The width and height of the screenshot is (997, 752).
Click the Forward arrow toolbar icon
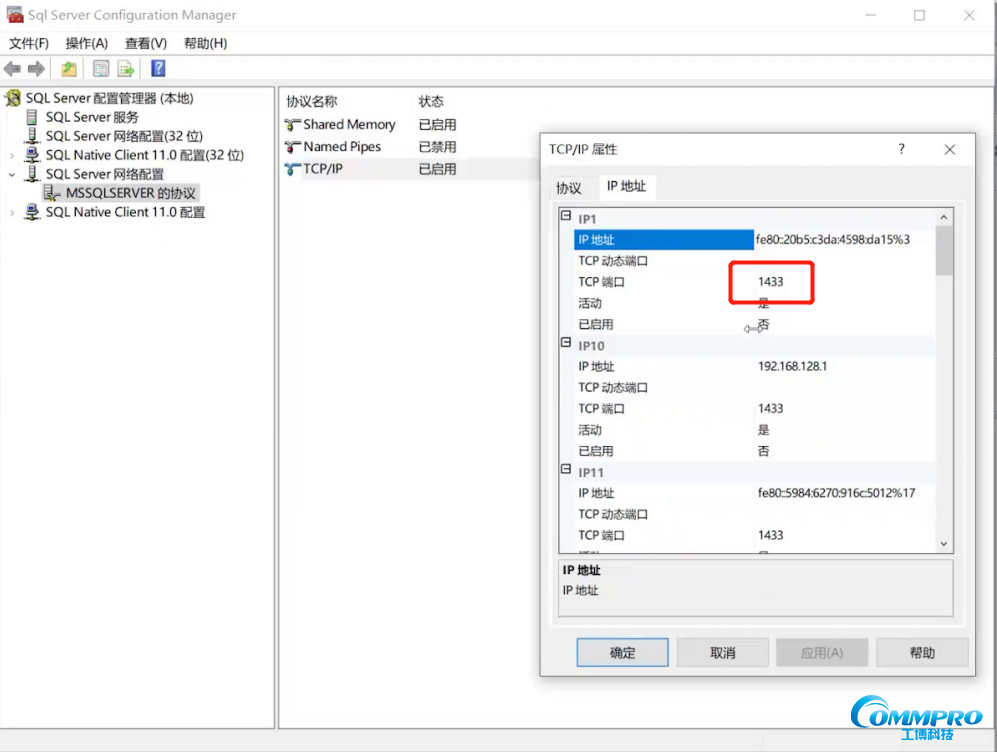click(x=36, y=69)
